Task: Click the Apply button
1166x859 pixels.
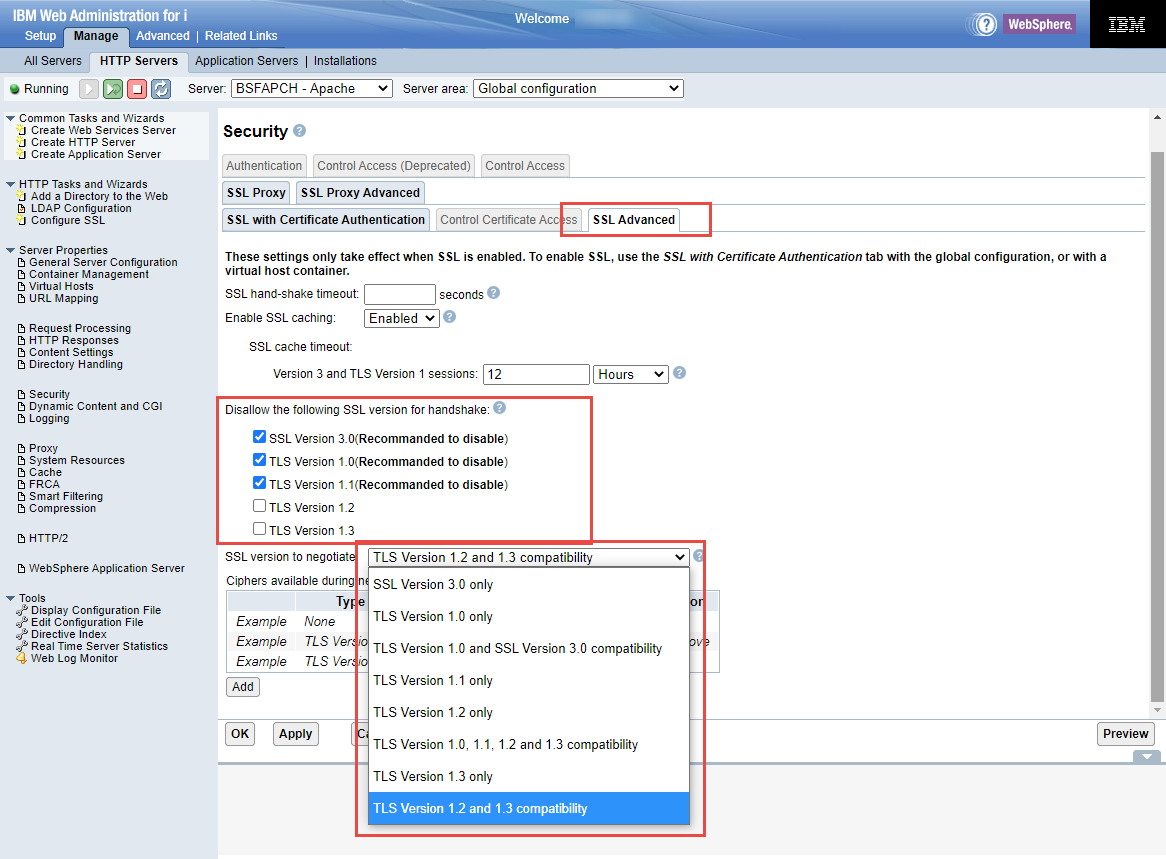Action: point(295,733)
